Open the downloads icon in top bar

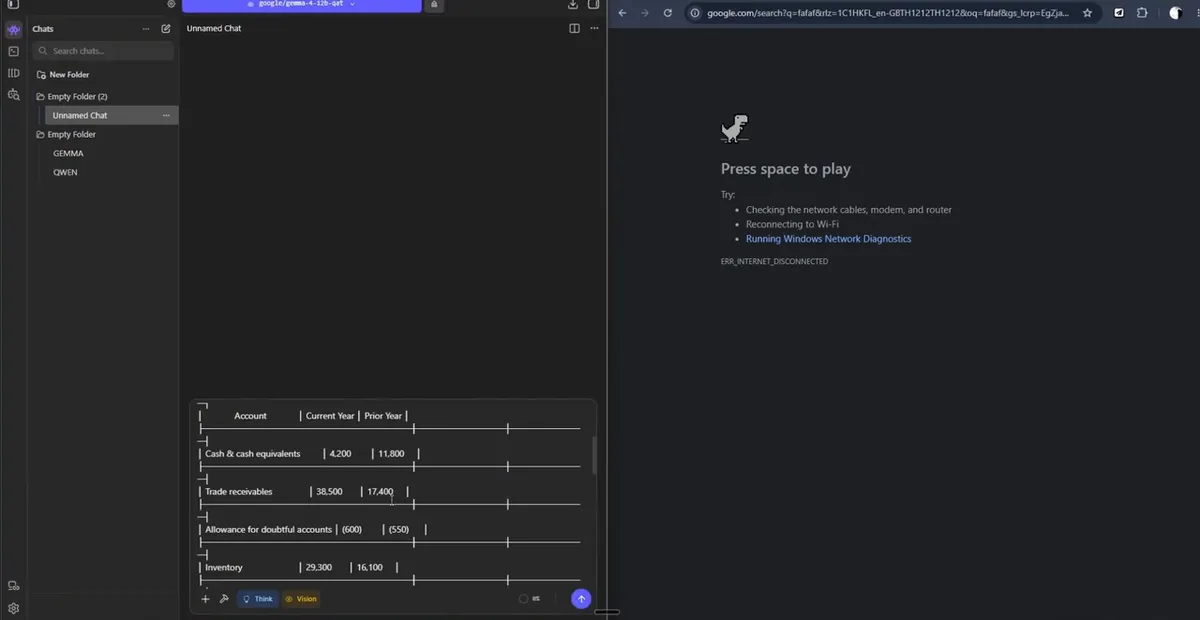[573, 5]
